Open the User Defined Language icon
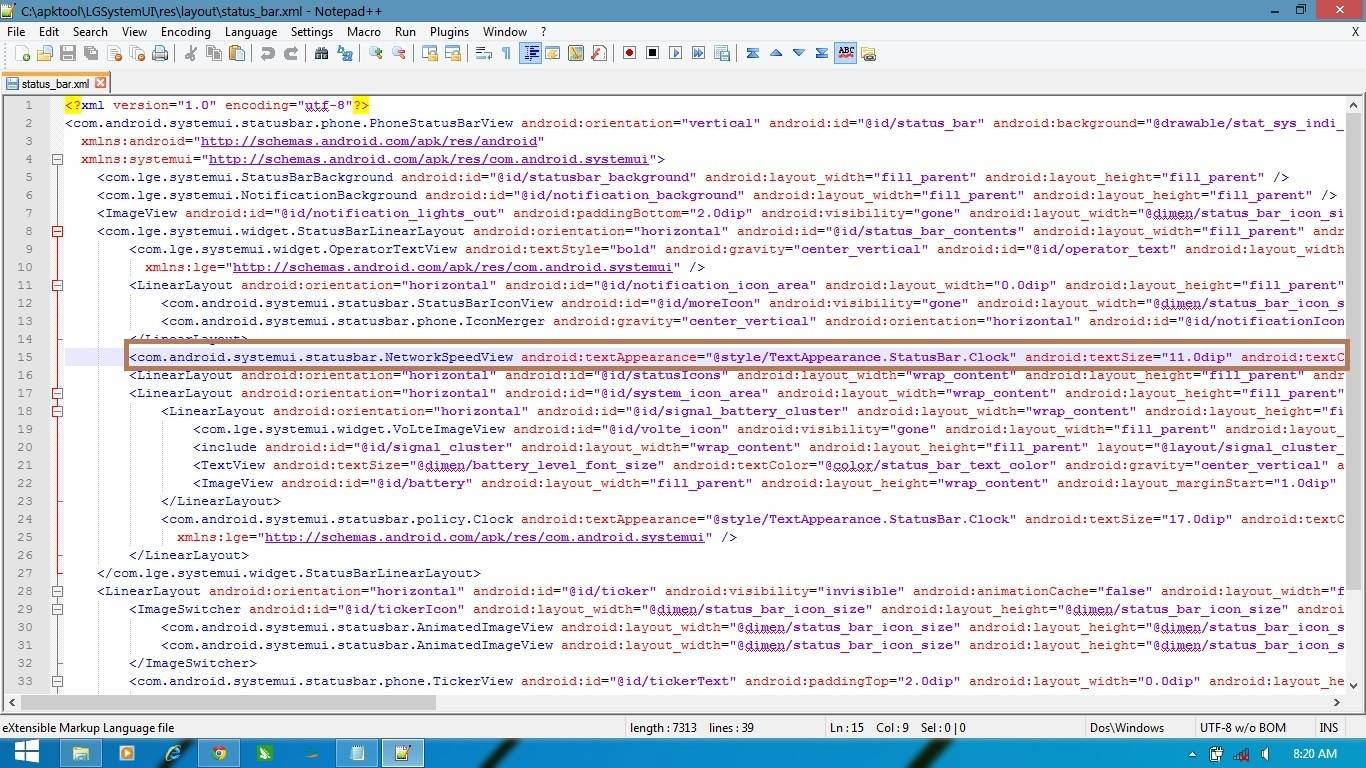 click(553, 53)
